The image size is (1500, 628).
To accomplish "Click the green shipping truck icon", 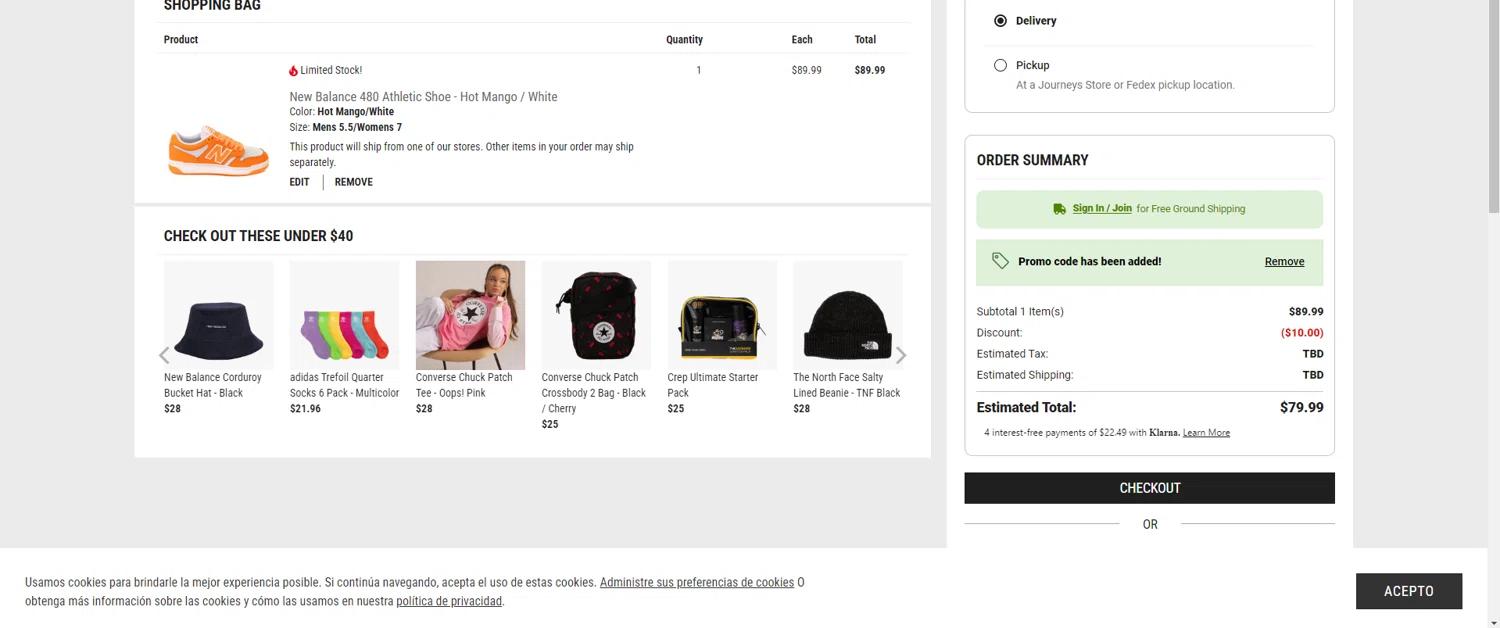I will [1059, 209].
